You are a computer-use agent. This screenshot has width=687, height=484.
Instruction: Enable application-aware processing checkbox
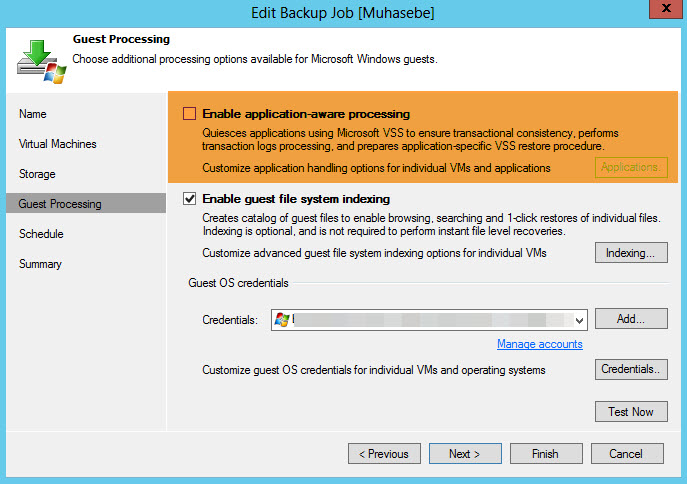pos(190,114)
